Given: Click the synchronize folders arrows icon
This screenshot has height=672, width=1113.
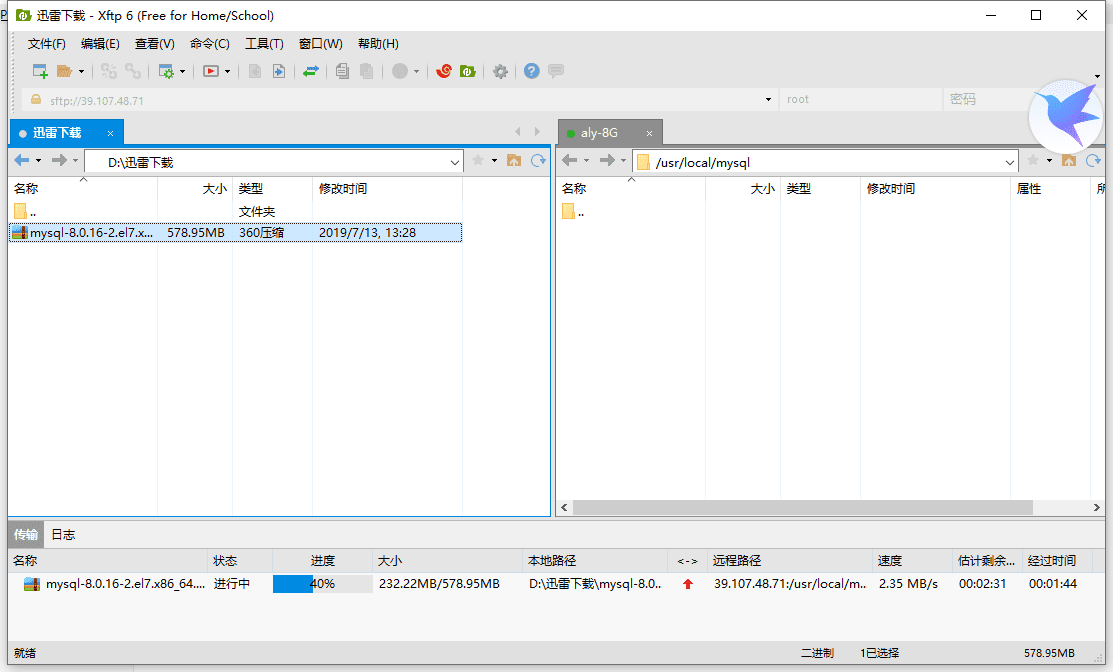Looking at the screenshot, I should click(311, 71).
